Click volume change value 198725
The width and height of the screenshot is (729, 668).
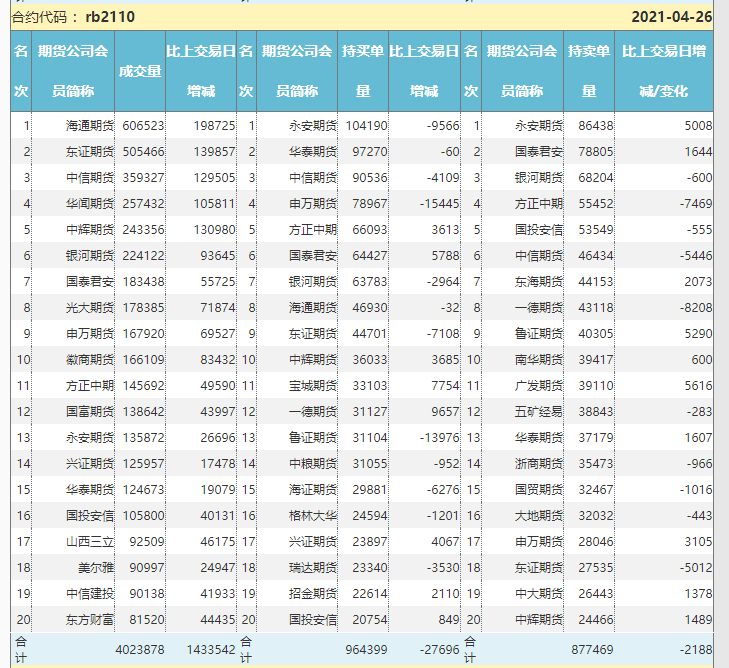[x=214, y=126]
